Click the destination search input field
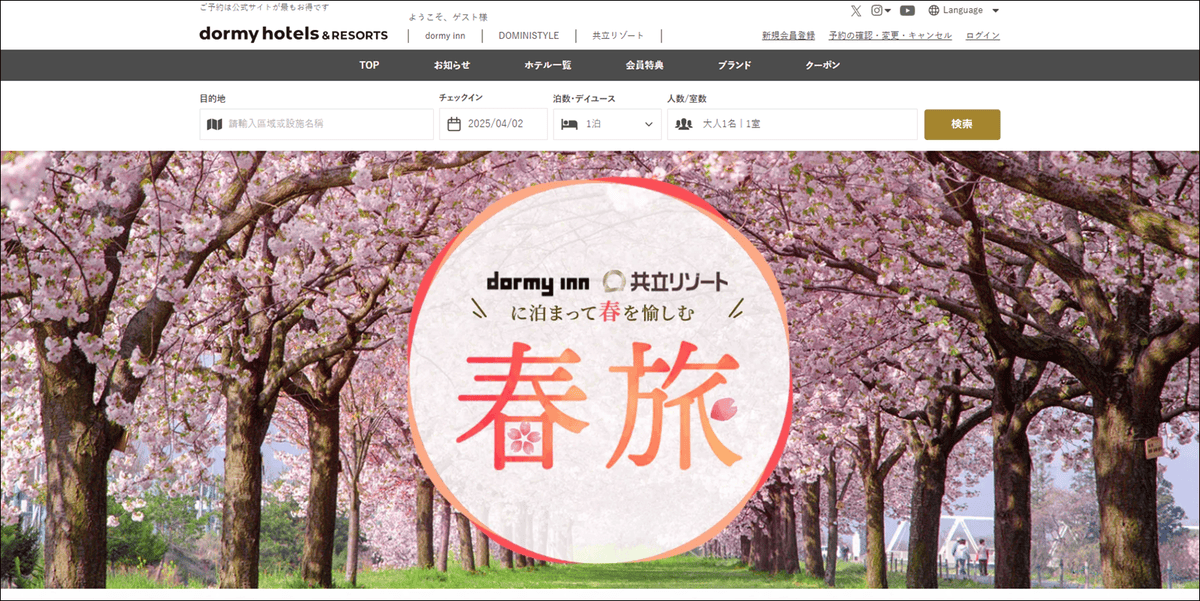This screenshot has height=601, width=1200. tap(317, 124)
